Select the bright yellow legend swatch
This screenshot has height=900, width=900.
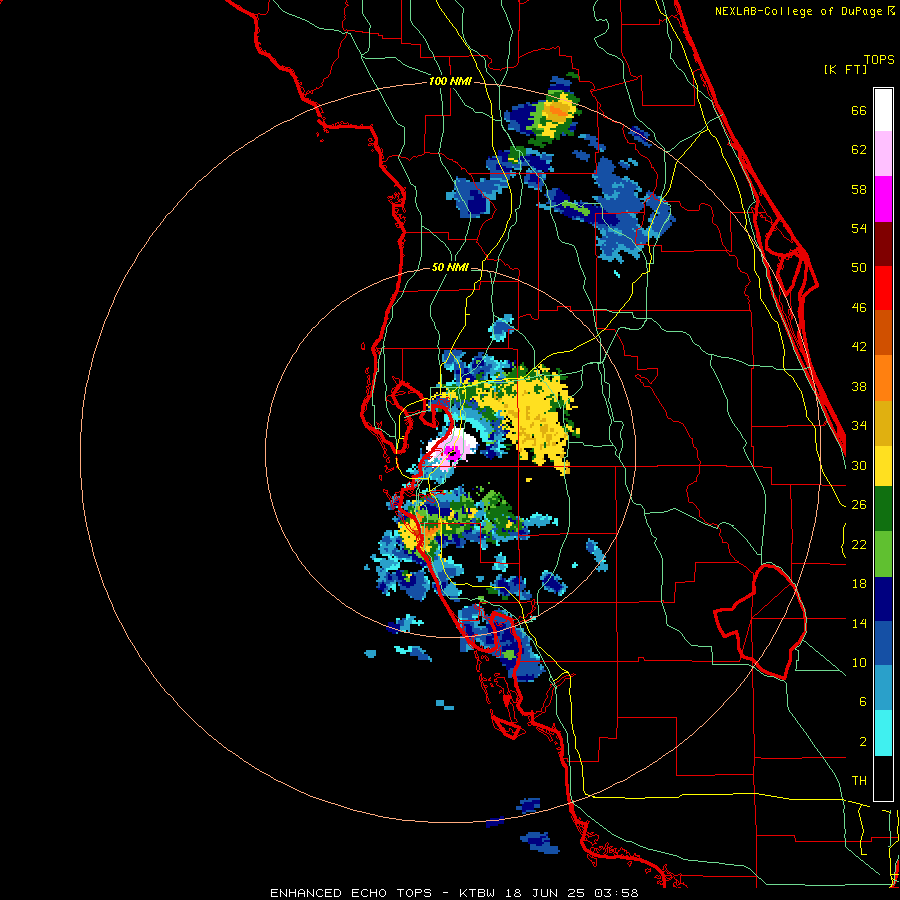tap(883, 466)
